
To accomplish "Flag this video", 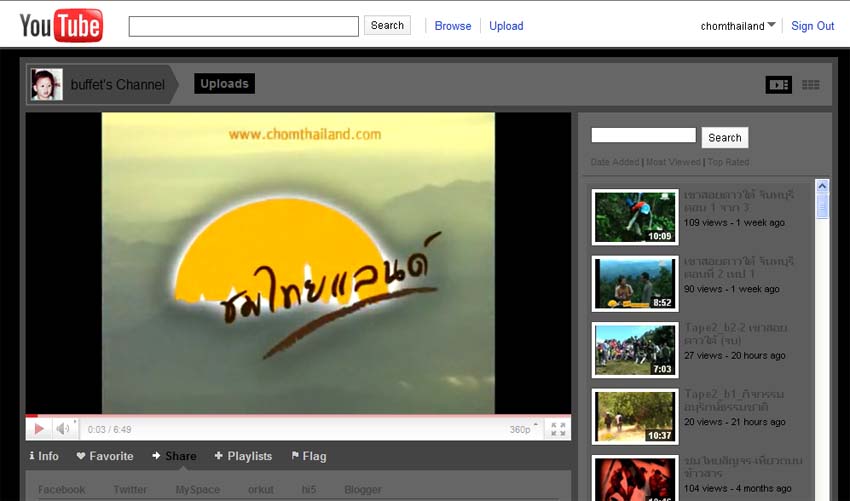I will (309, 456).
